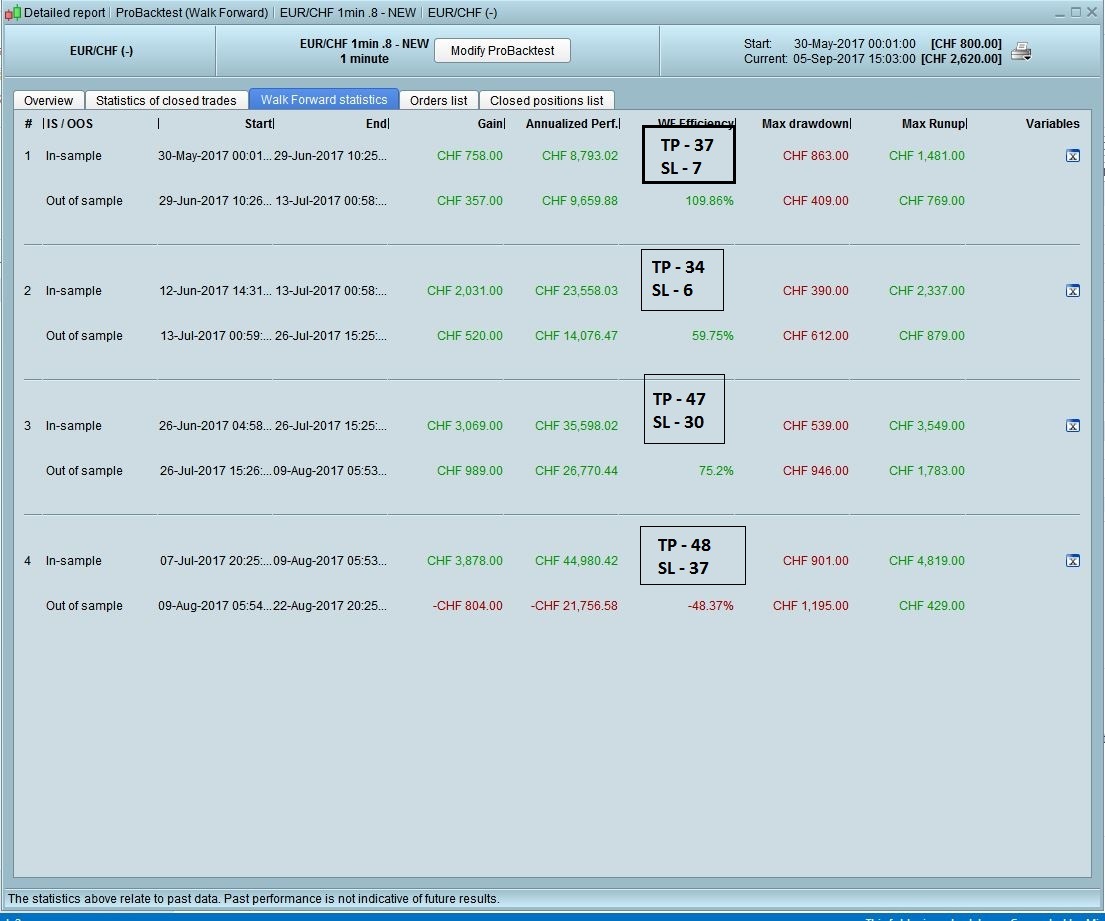1105x921 pixels.
Task: Switch to the Overview tab
Action: 48,100
